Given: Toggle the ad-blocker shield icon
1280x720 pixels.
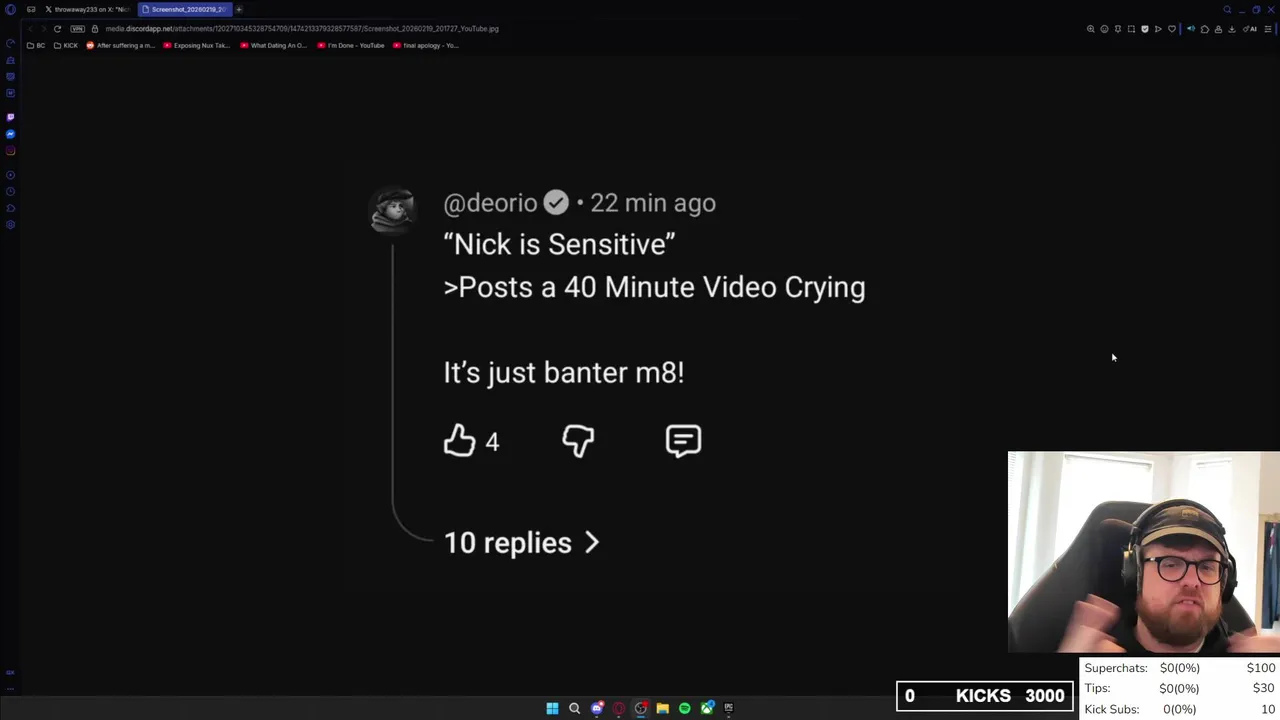Looking at the screenshot, I should click(1145, 29).
